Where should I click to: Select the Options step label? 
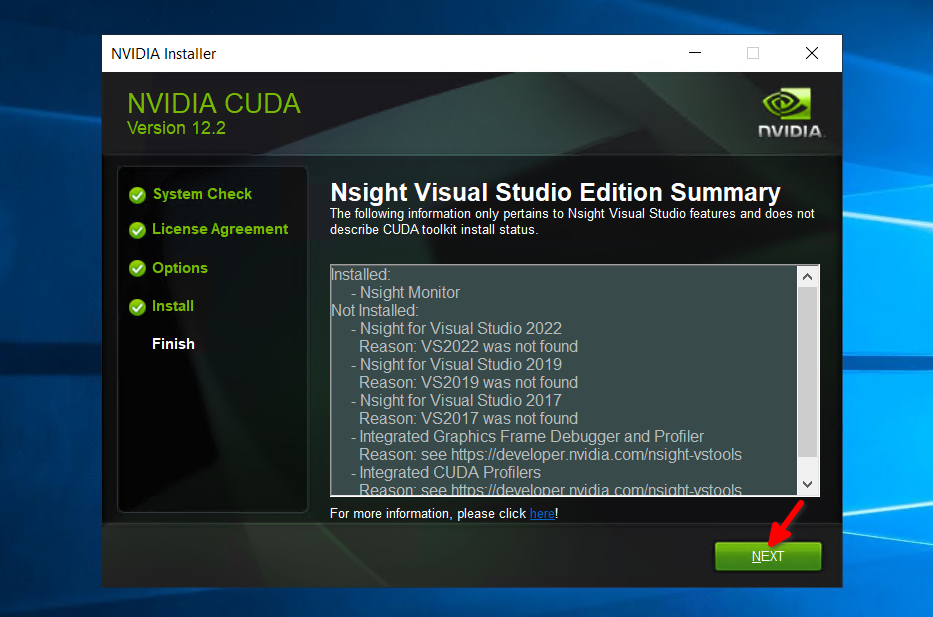click(180, 268)
